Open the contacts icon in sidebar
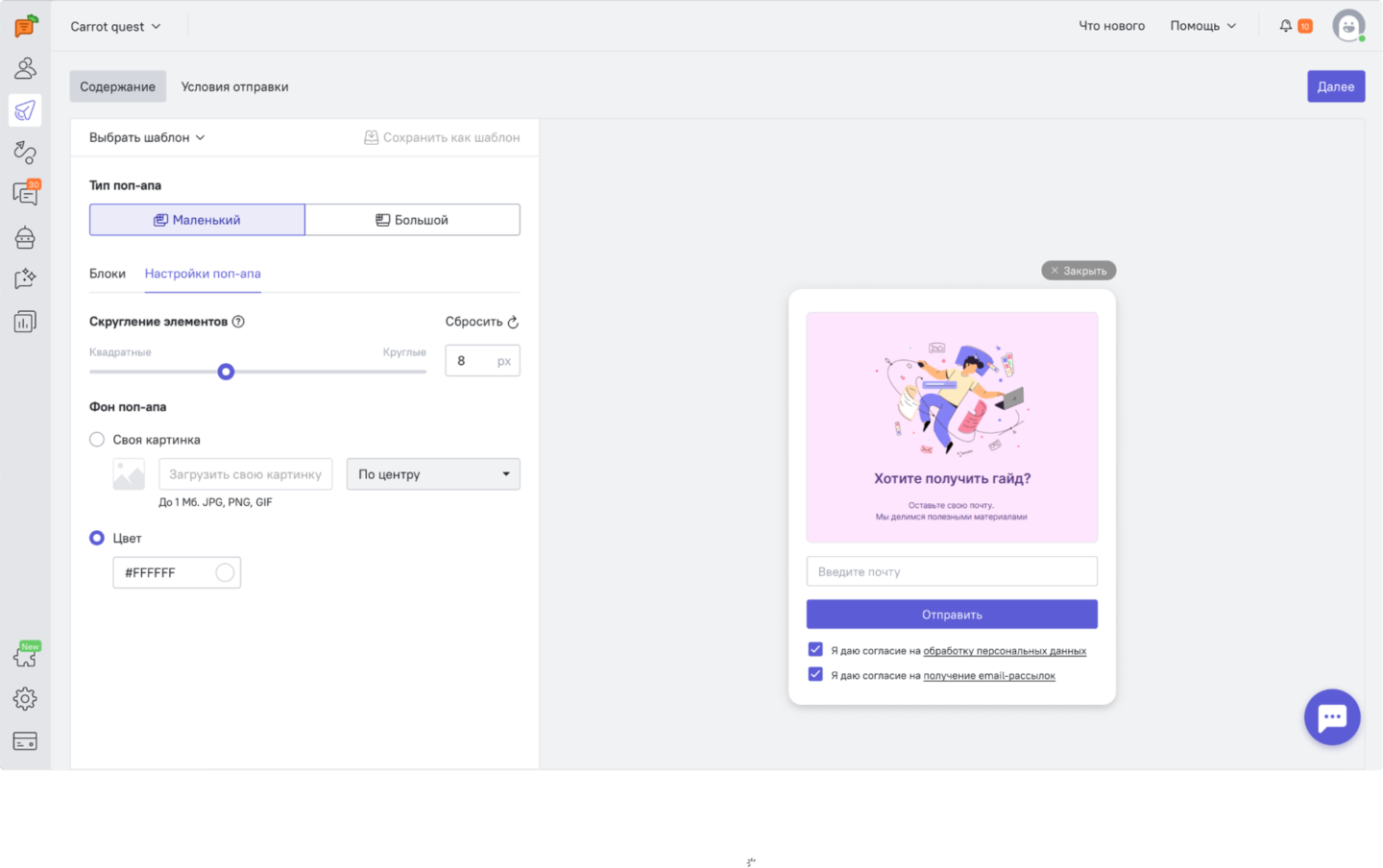The height and width of the screenshot is (868, 1383). pos(25,68)
